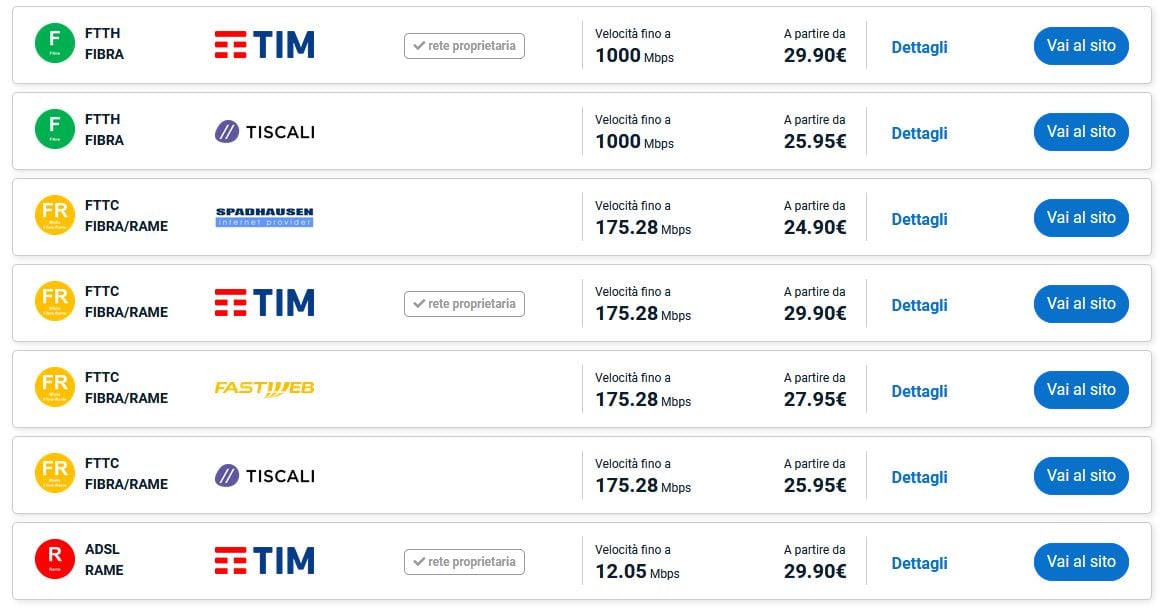Click rete proprietaria badge in TIM FTTH row
Viewport: 1167px width, 614px height.
[x=464, y=46]
